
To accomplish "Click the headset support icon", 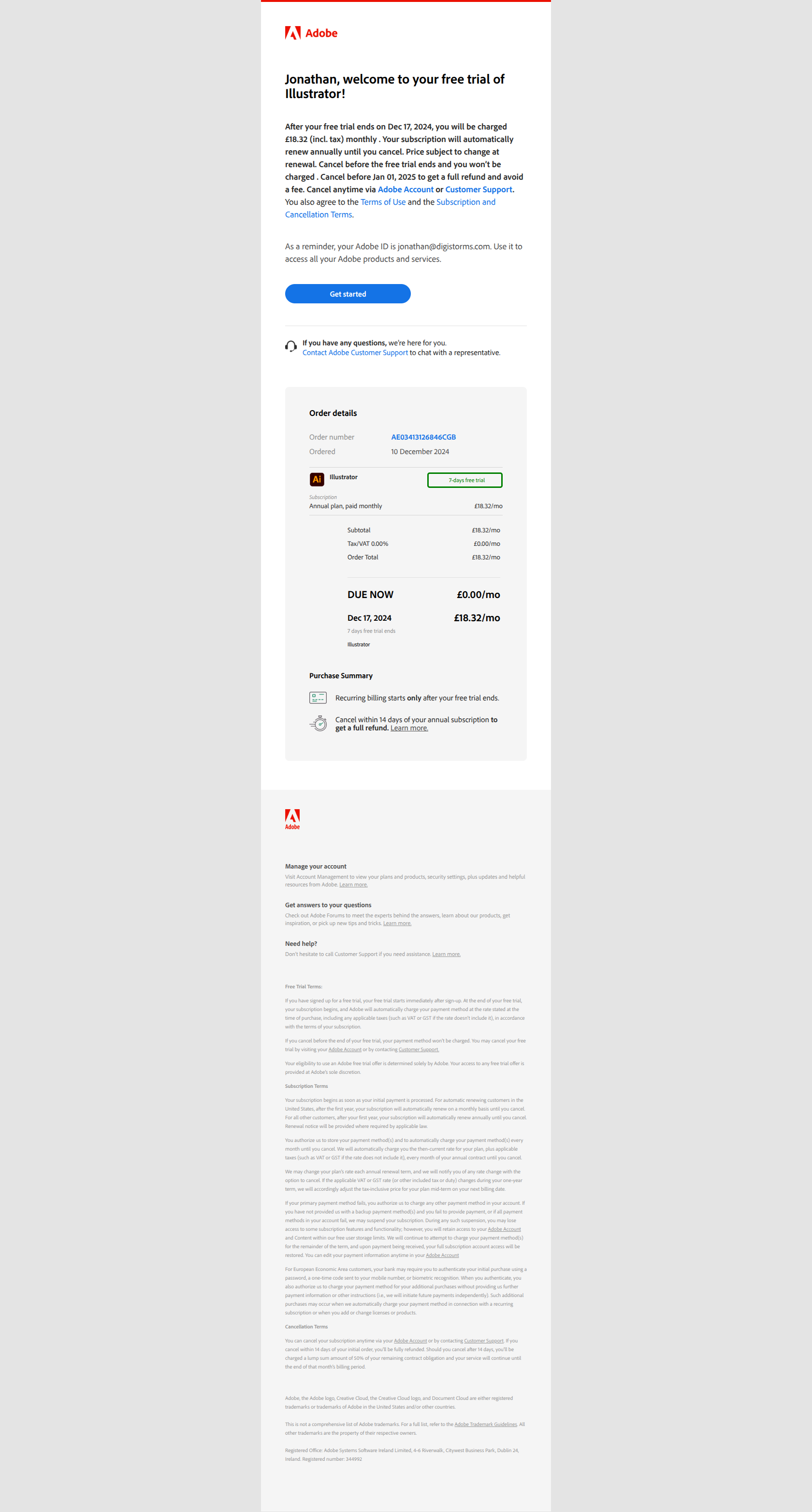I will click(290, 346).
